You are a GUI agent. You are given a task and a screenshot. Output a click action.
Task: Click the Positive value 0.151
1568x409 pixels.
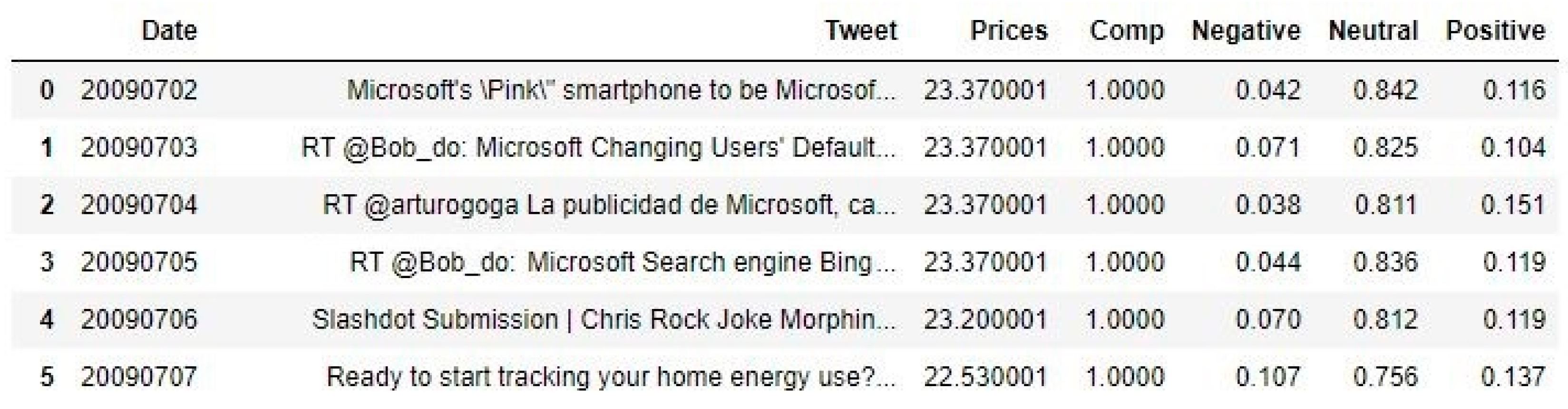click(1513, 205)
